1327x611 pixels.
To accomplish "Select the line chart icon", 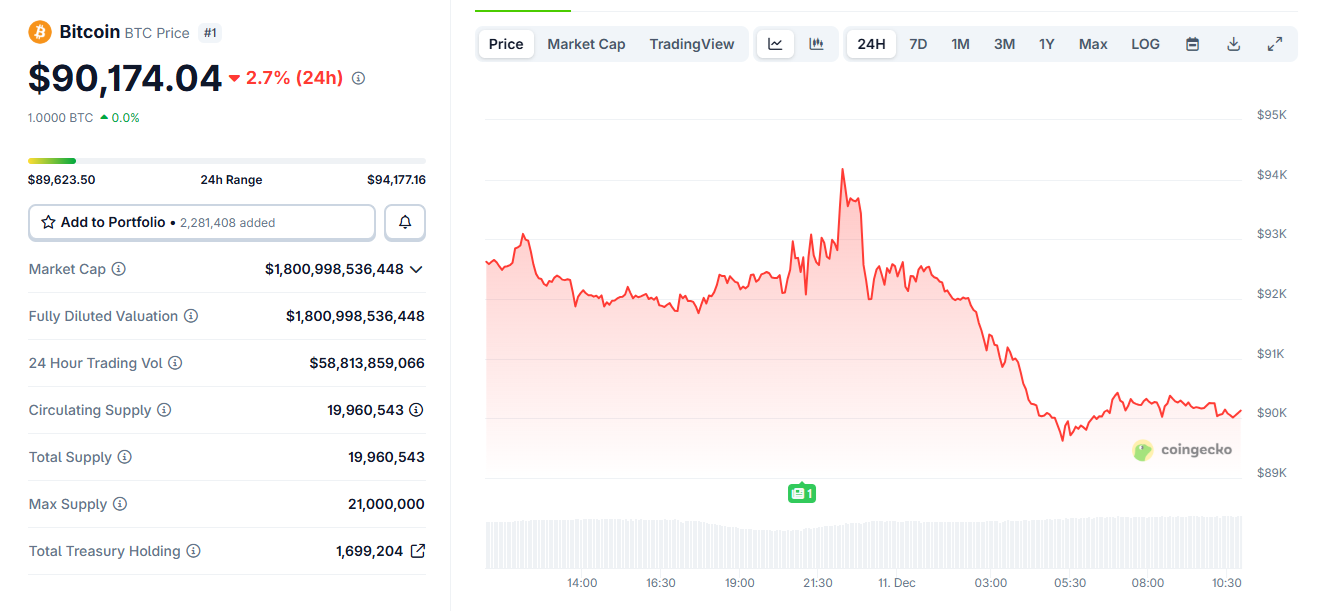I will [x=775, y=43].
